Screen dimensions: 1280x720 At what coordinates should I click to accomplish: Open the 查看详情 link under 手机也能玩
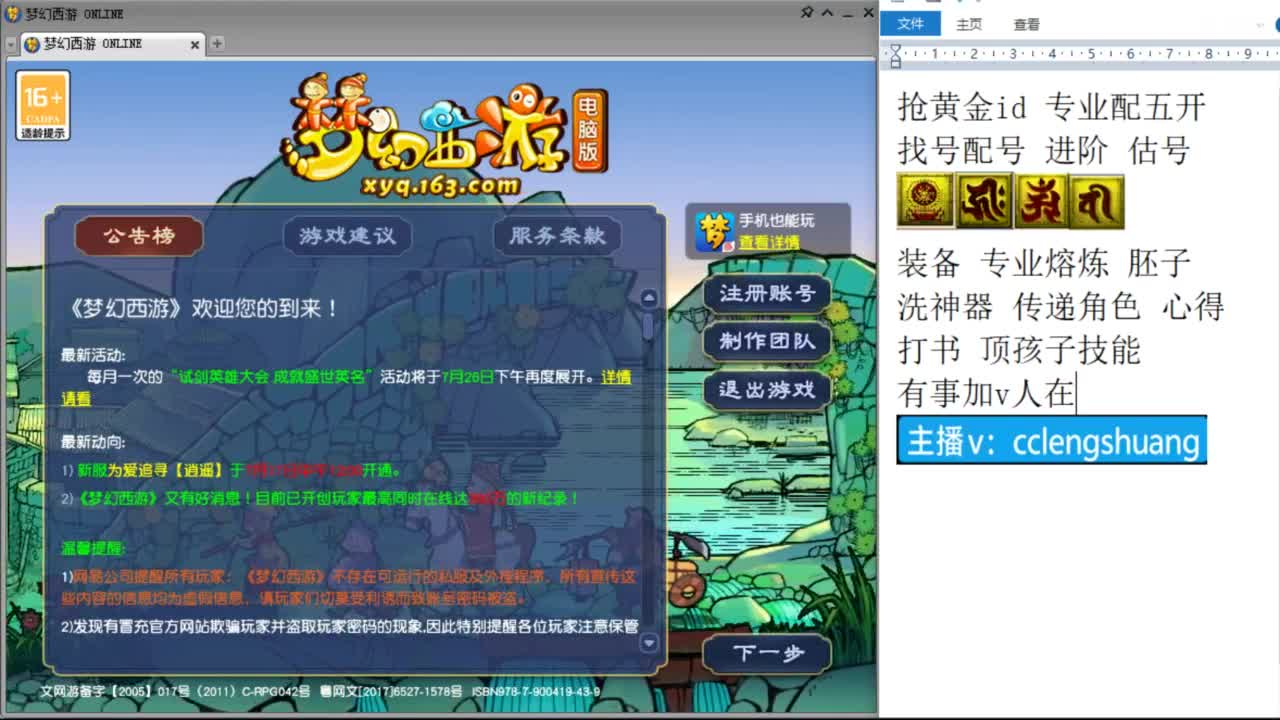pos(769,242)
